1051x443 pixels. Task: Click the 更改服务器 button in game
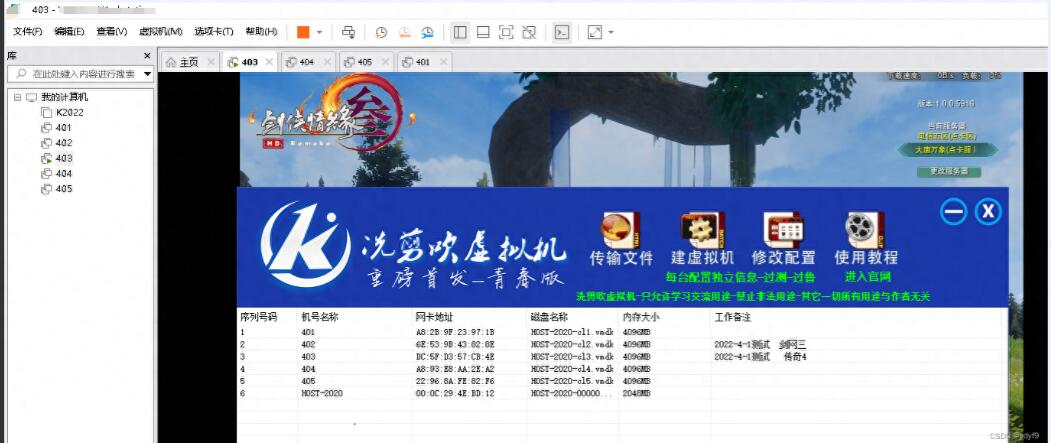coord(948,172)
